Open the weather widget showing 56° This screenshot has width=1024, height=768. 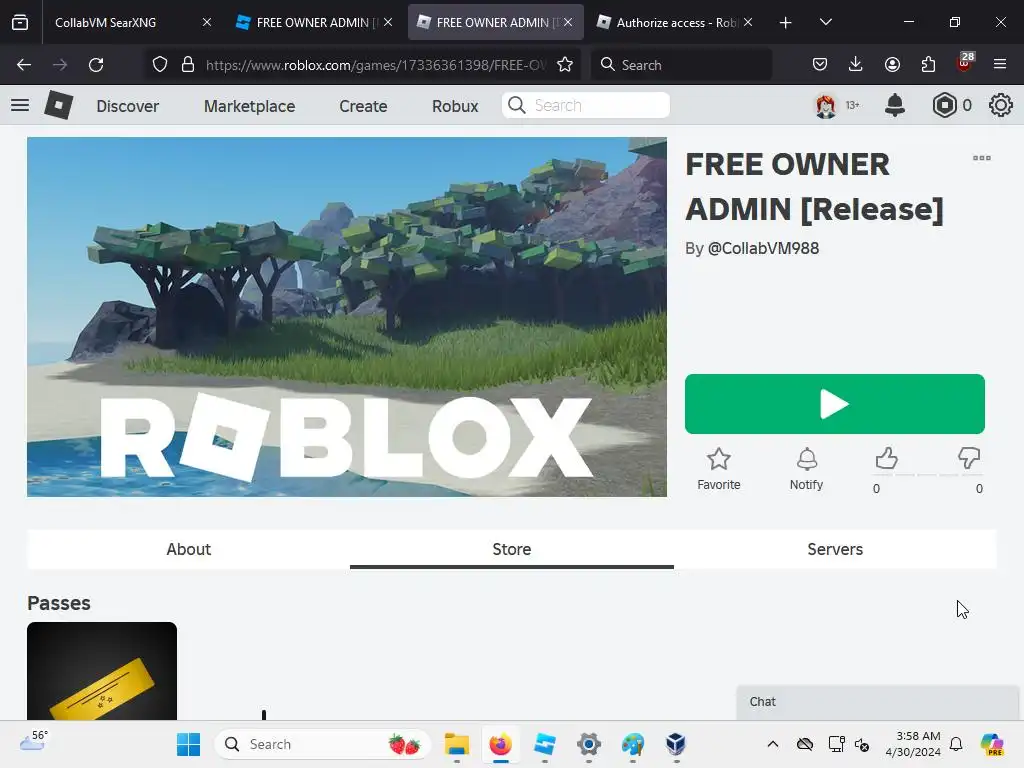(x=34, y=742)
